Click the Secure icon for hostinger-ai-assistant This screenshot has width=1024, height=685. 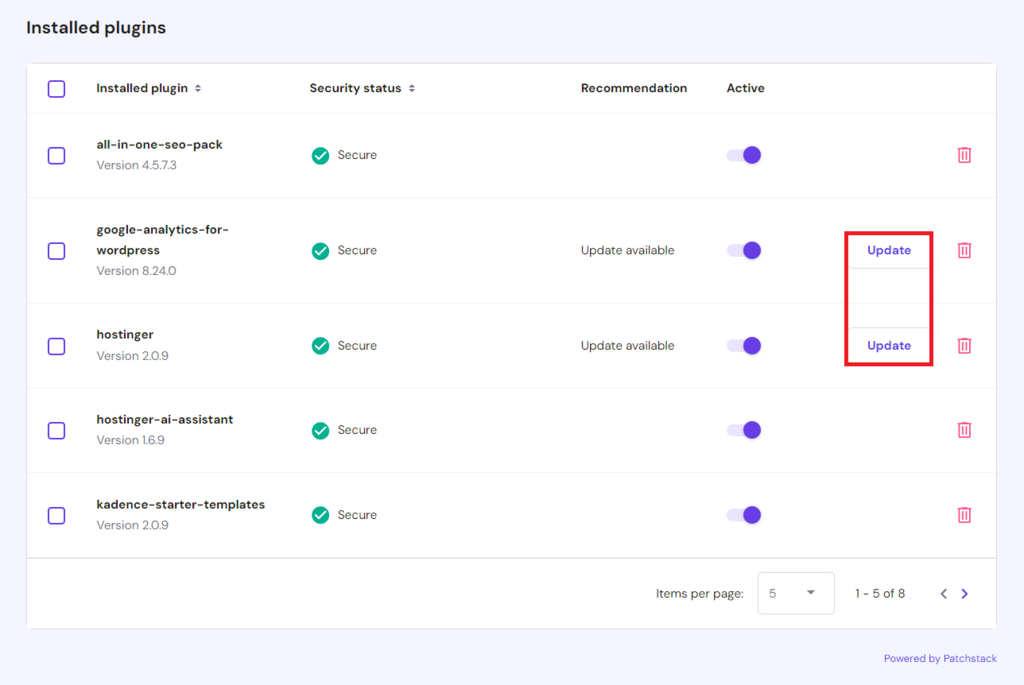point(320,429)
